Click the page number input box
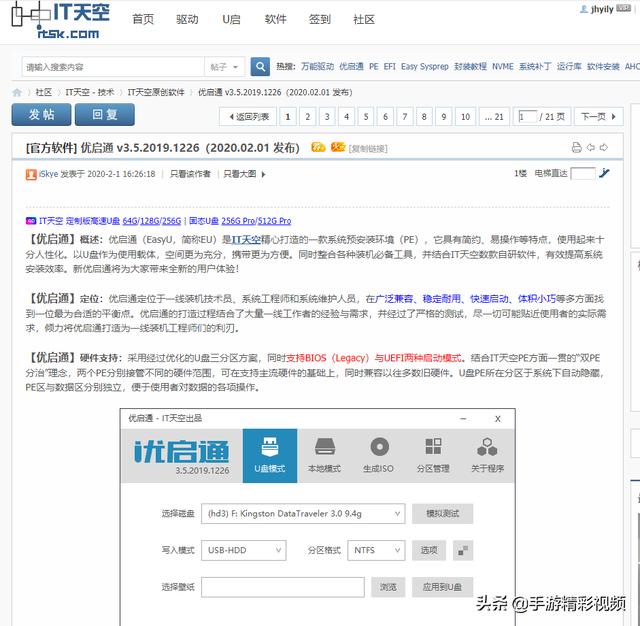 (527, 117)
